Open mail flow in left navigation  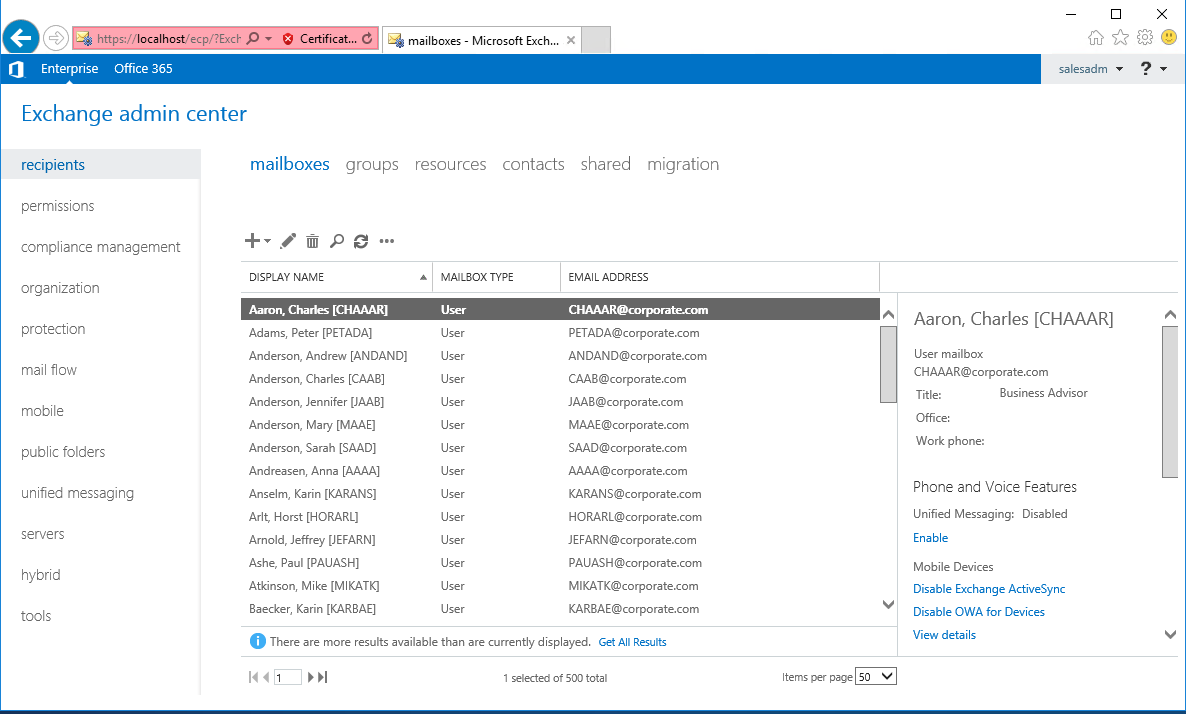48,369
